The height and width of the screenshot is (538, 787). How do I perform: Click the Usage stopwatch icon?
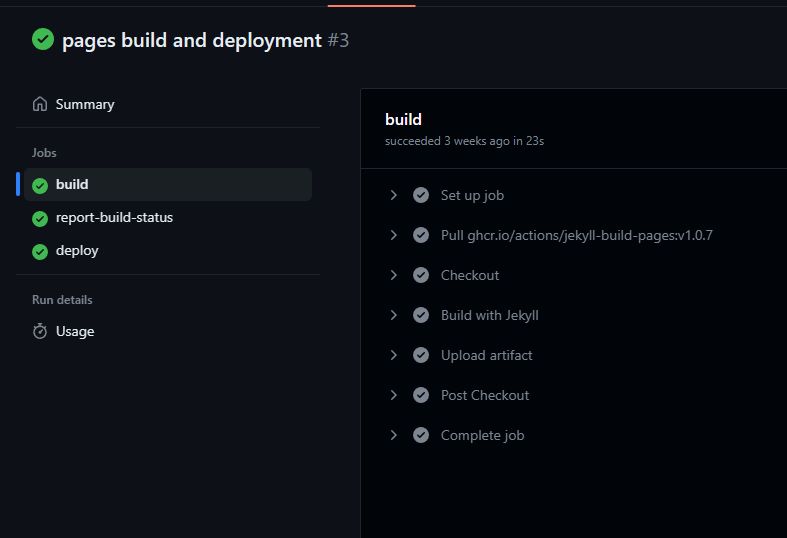tap(40, 331)
